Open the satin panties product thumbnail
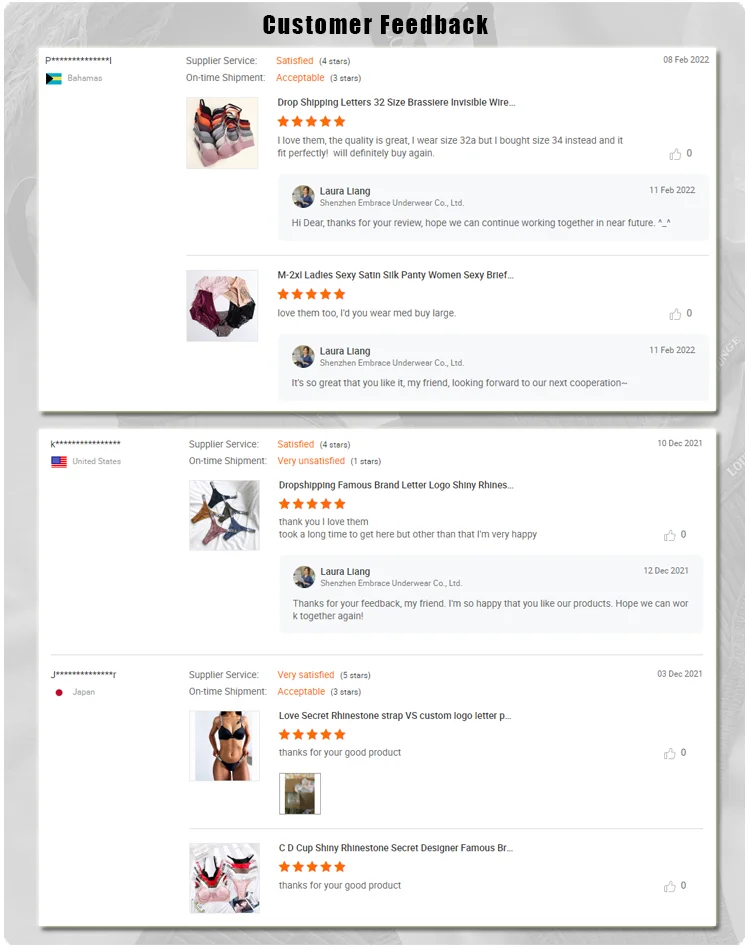 (222, 305)
